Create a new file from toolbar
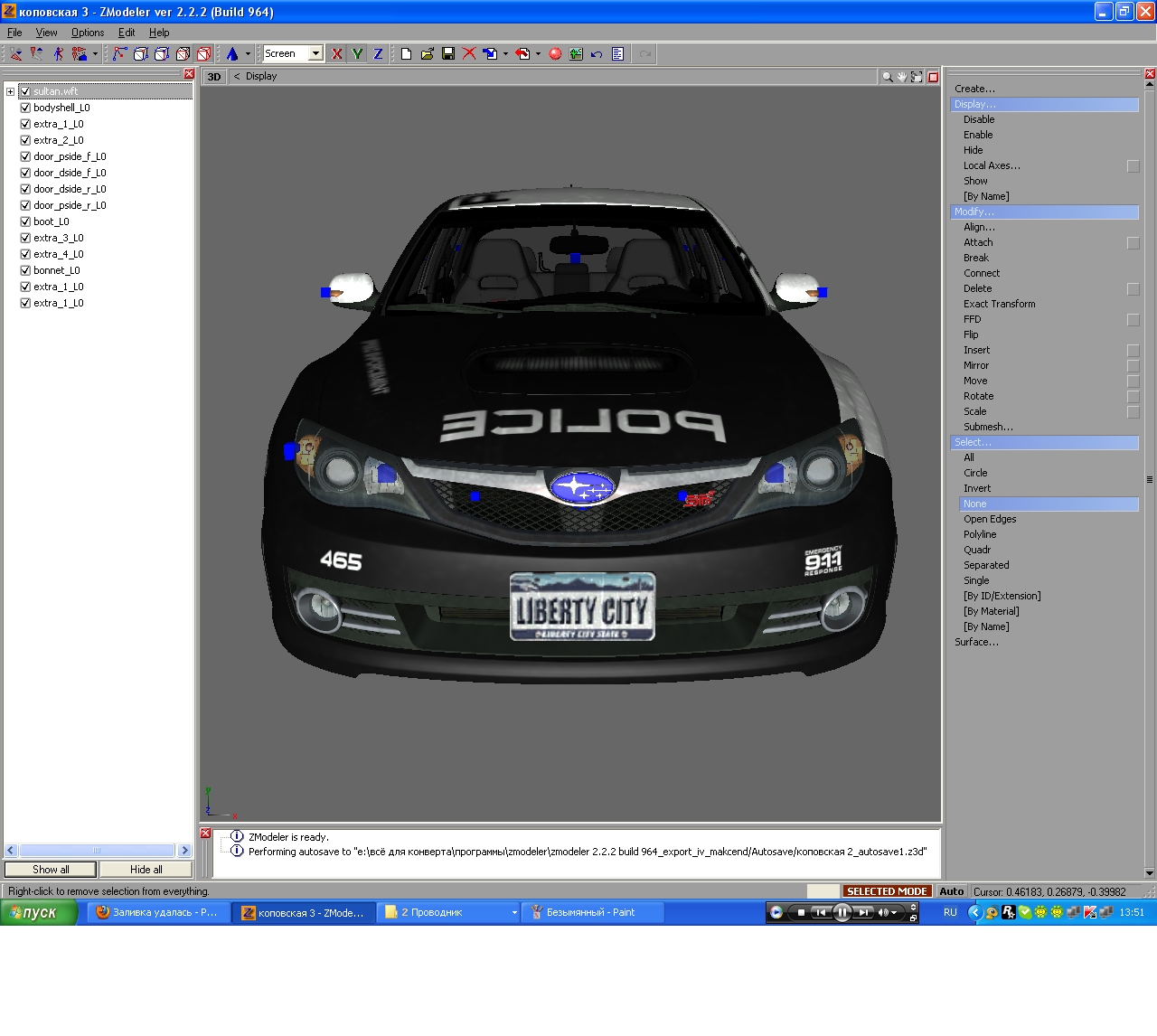This screenshot has width=1157, height=1036. 406,54
